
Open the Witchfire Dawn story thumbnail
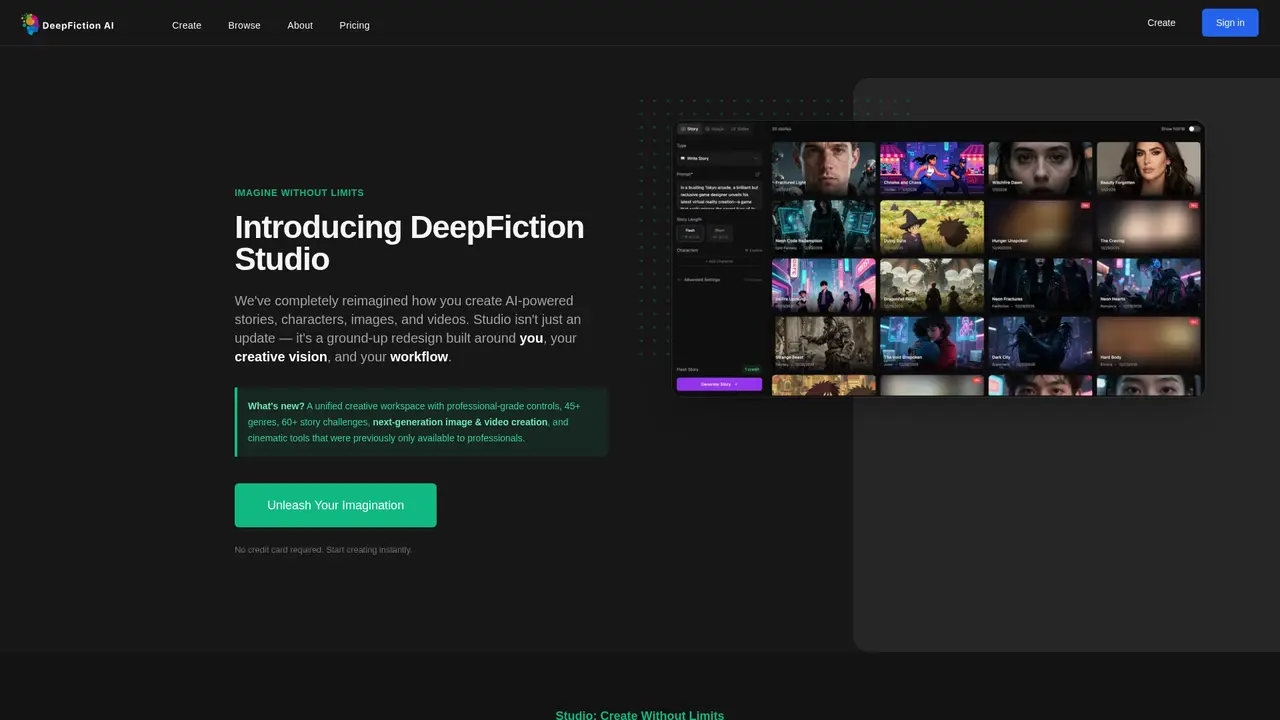pos(1040,168)
